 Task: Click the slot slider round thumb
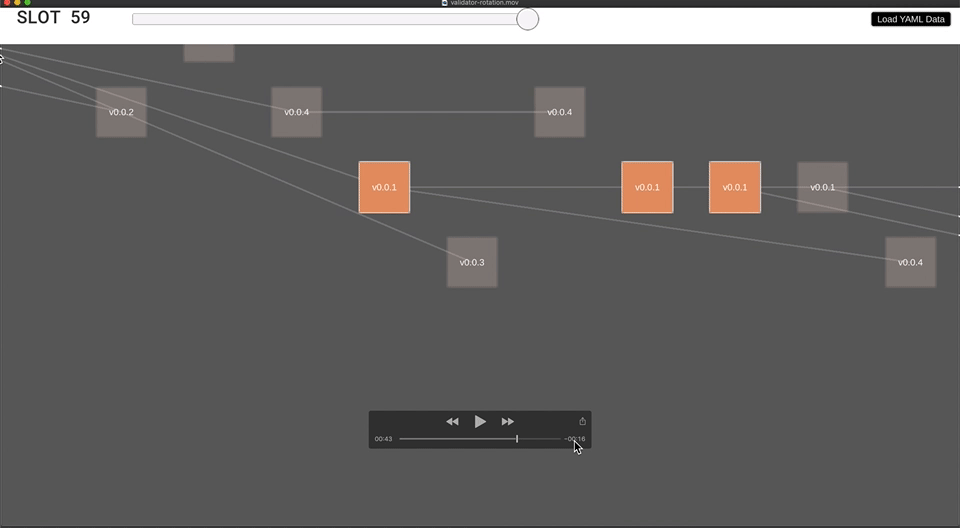coord(527,19)
